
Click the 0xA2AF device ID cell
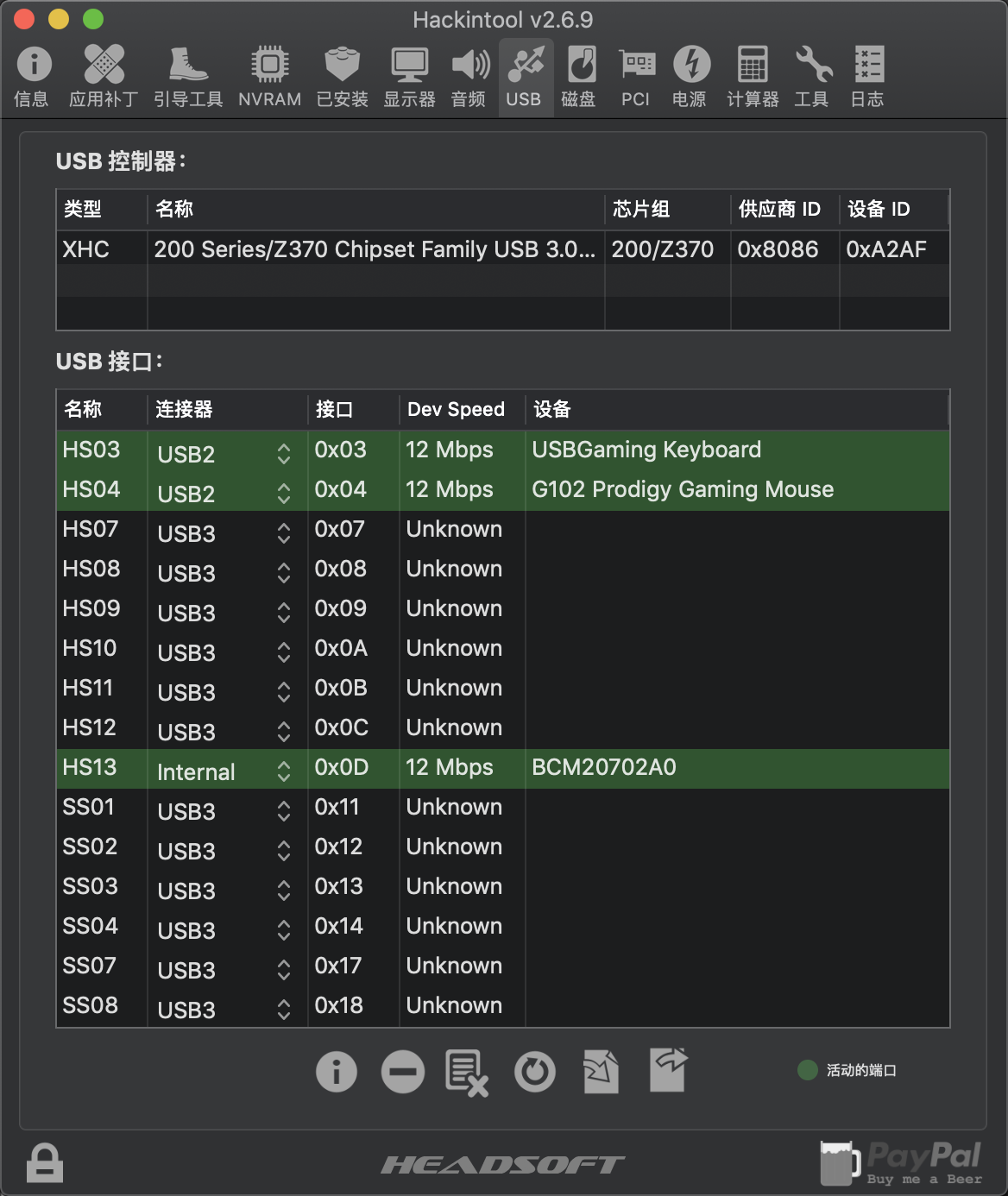[x=886, y=249]
